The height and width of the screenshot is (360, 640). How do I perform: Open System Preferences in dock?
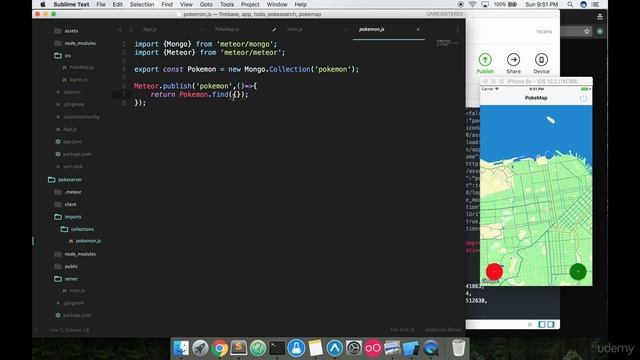[354, 348]
